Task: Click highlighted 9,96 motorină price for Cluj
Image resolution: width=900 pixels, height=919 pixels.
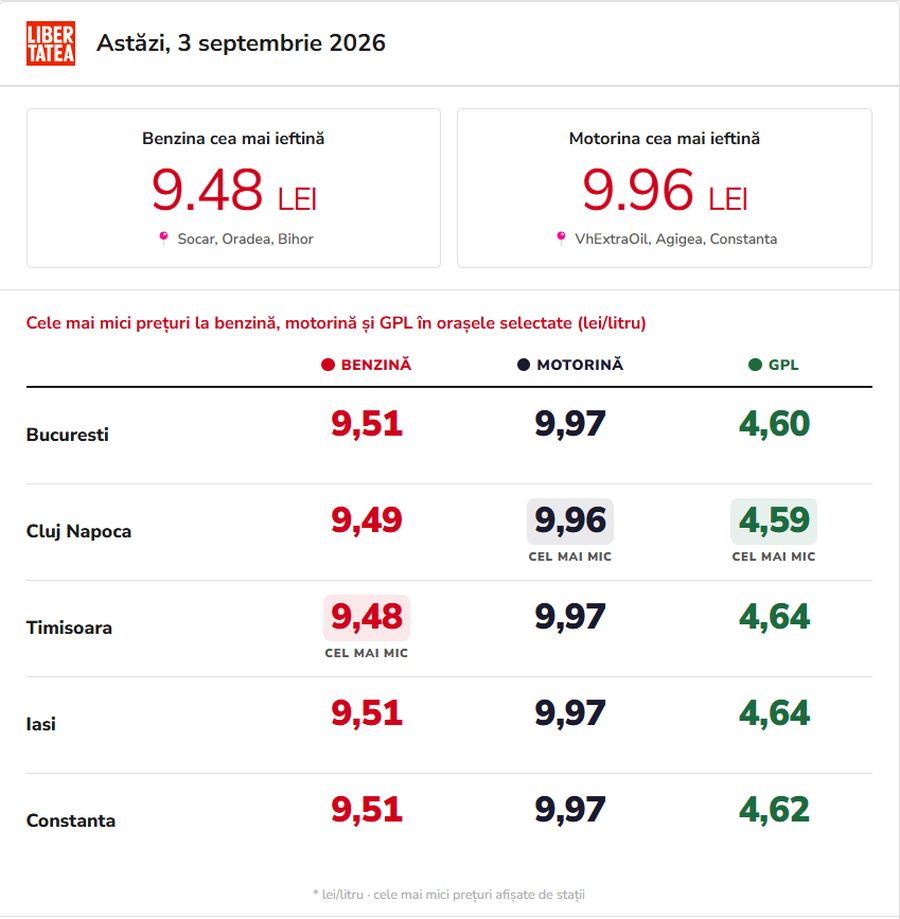Action: click(570, 521)
